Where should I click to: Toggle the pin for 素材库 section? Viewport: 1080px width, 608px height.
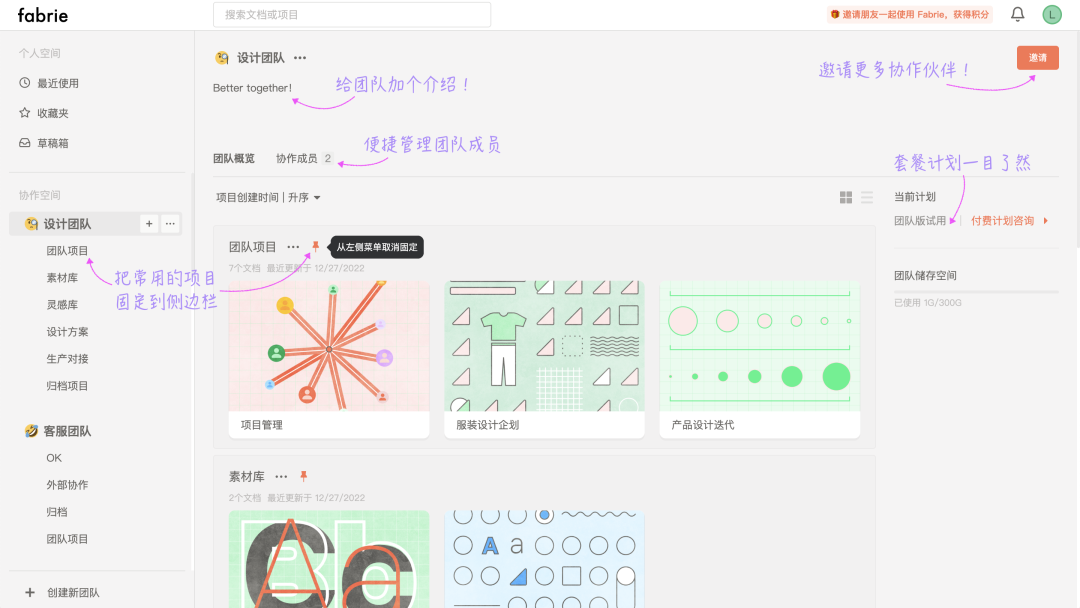[x=304, y=476]
